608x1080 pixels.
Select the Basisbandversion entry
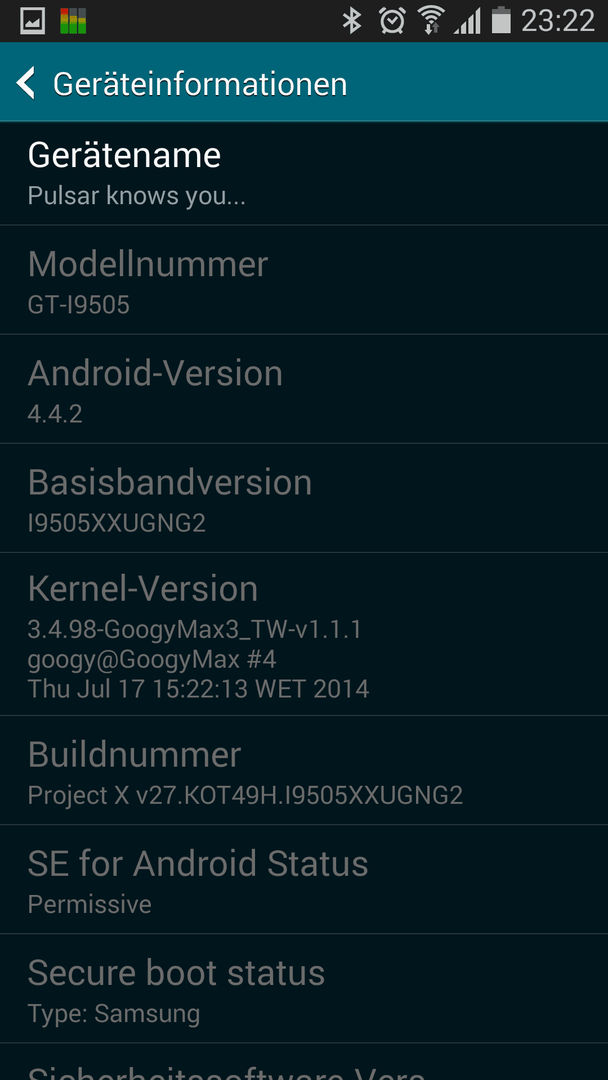pos(304,498)
